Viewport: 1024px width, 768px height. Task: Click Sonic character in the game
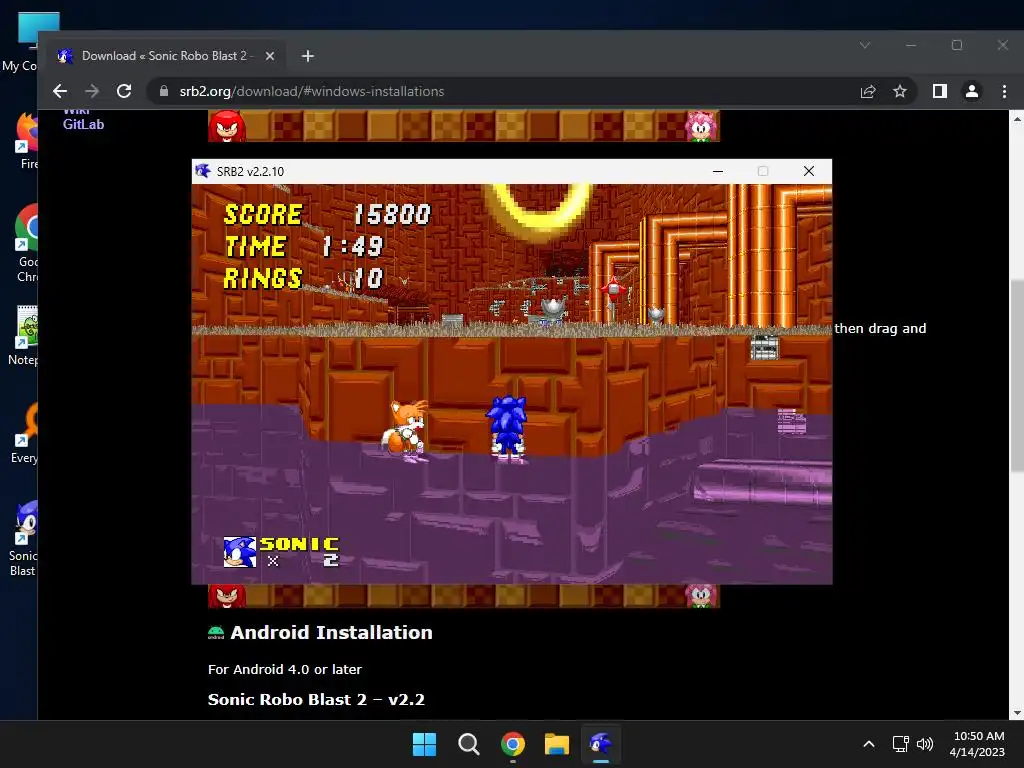[x=507, y=428]
